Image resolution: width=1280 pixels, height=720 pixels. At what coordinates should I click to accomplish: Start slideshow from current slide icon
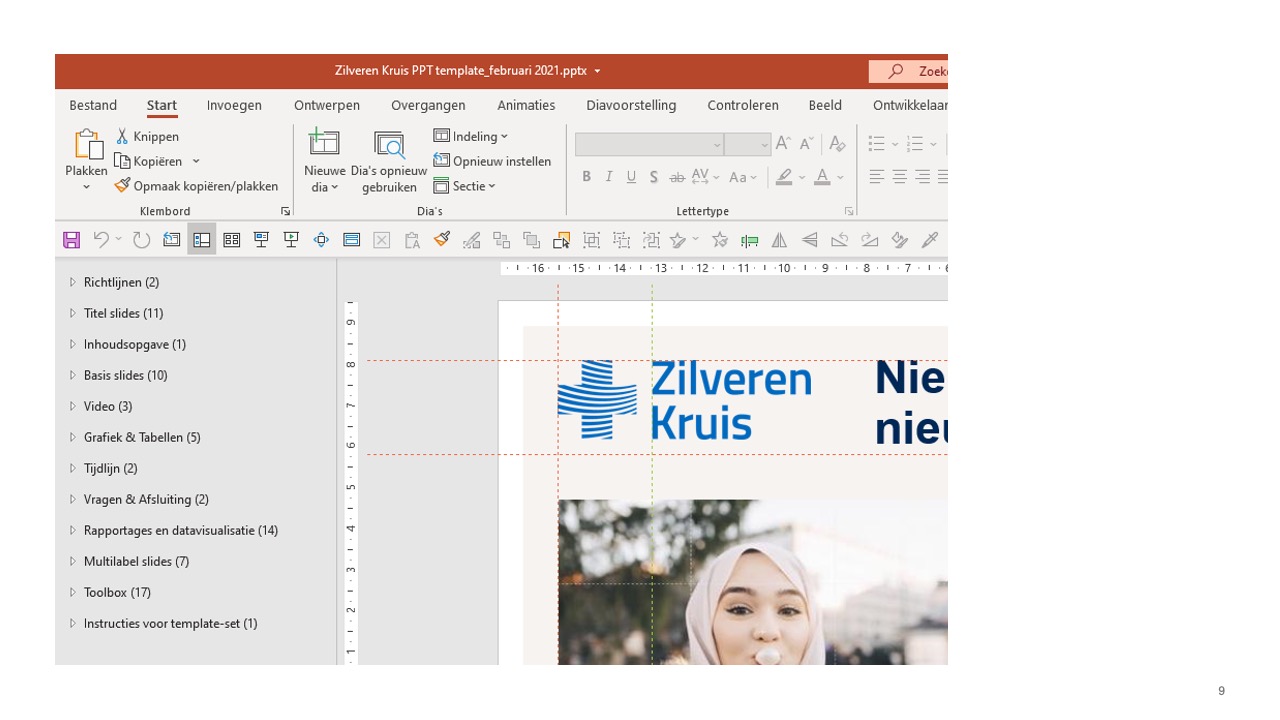point(291,240)
